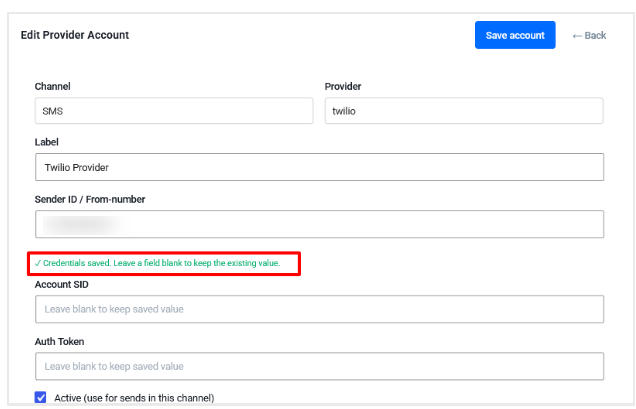Image resolution: width=636 pixels, height=409 pixels.
Task: Click the Channel field label
Action: click(x=52, y=86)
